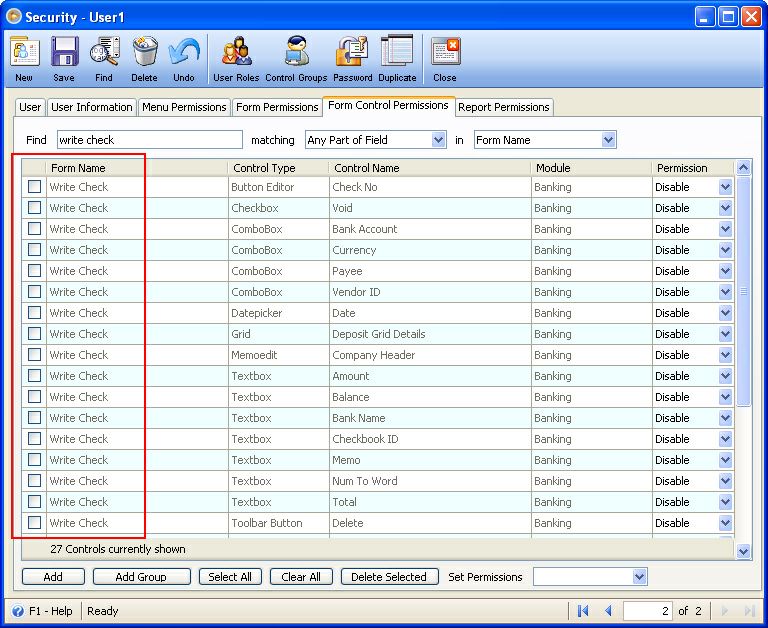
Task: Open the Set Permissions dropdown
Action: pyautogui.click(x=639, y=577)
